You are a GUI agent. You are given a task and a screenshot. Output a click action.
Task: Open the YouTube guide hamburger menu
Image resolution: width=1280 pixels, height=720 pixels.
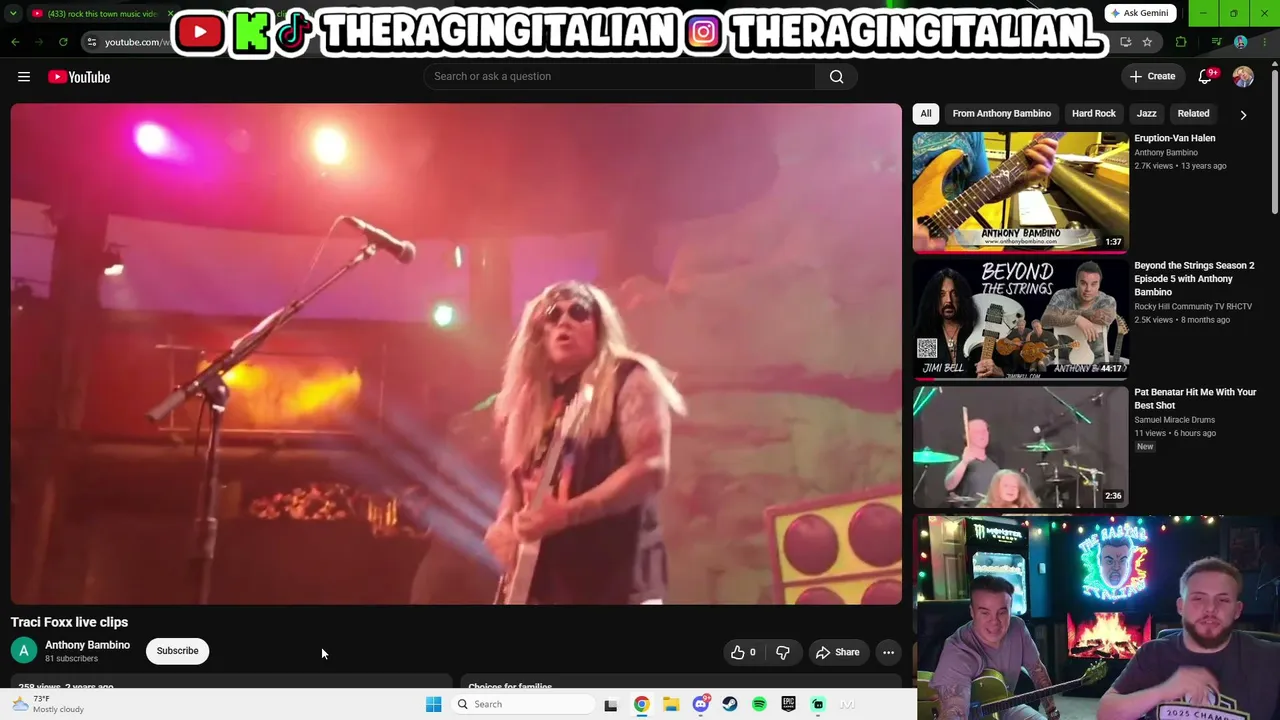24,77
